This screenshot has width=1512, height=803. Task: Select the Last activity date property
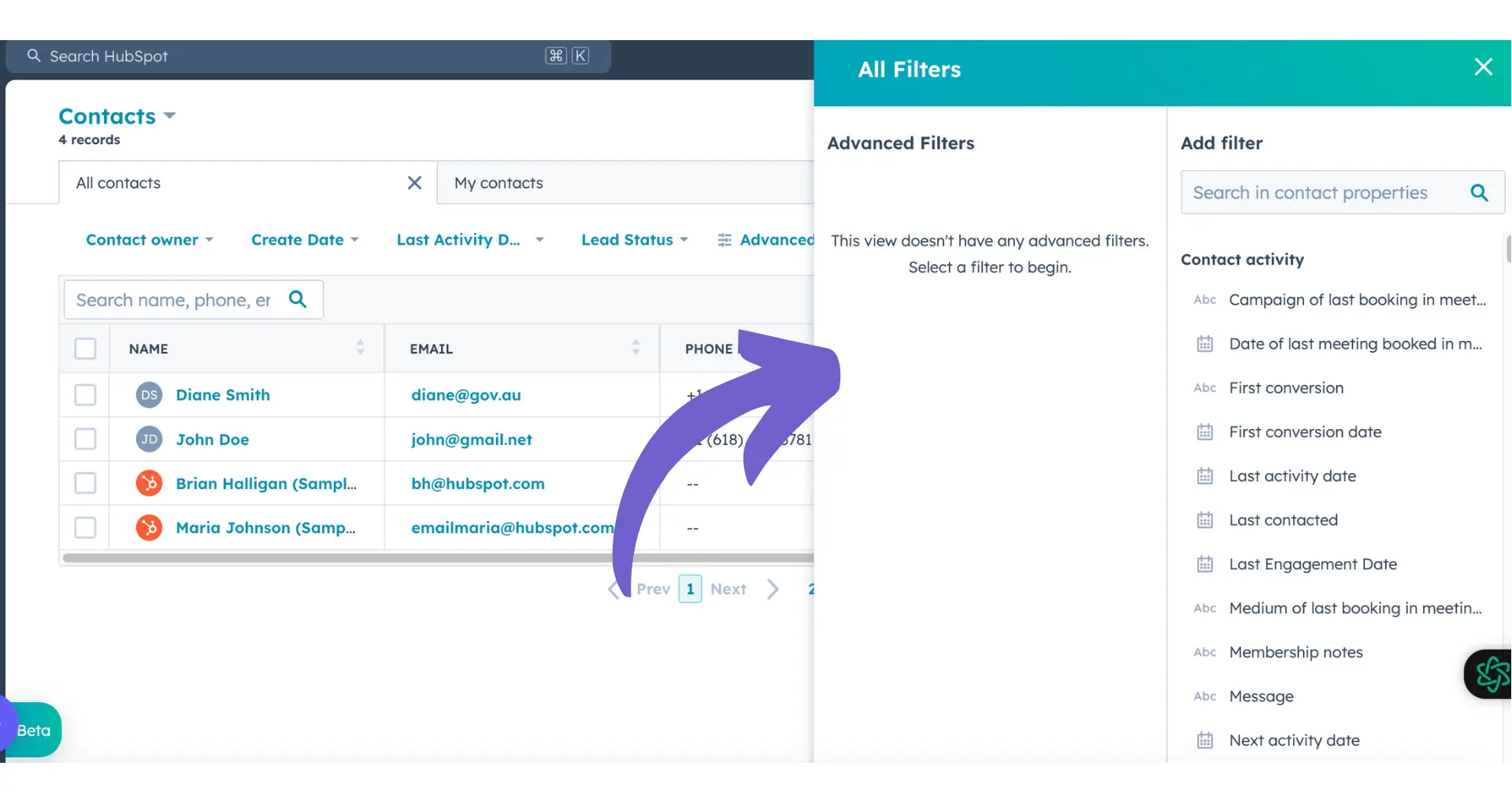coord(1292,476)
